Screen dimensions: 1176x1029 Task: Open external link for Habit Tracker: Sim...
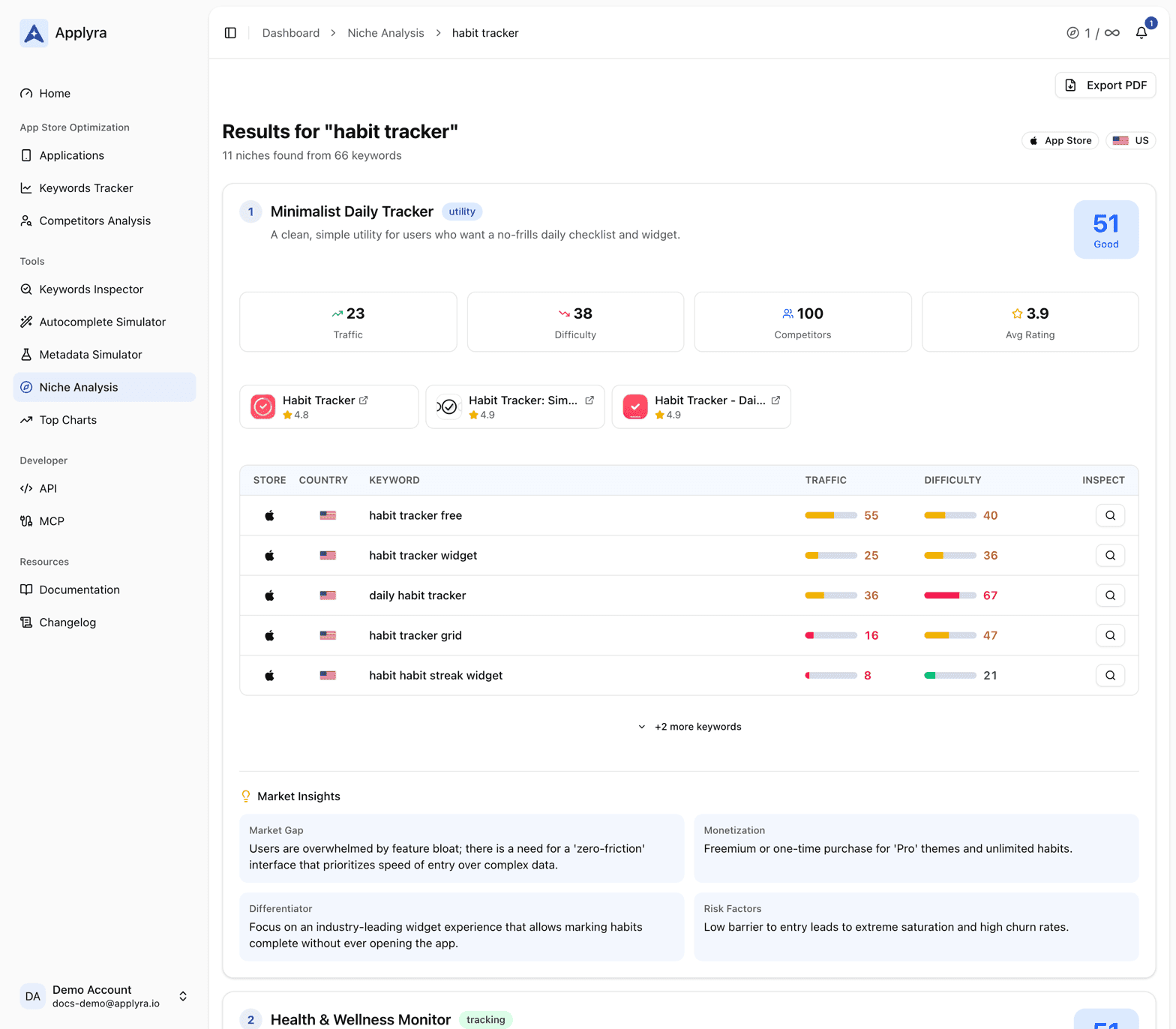(x=589, y=400)
